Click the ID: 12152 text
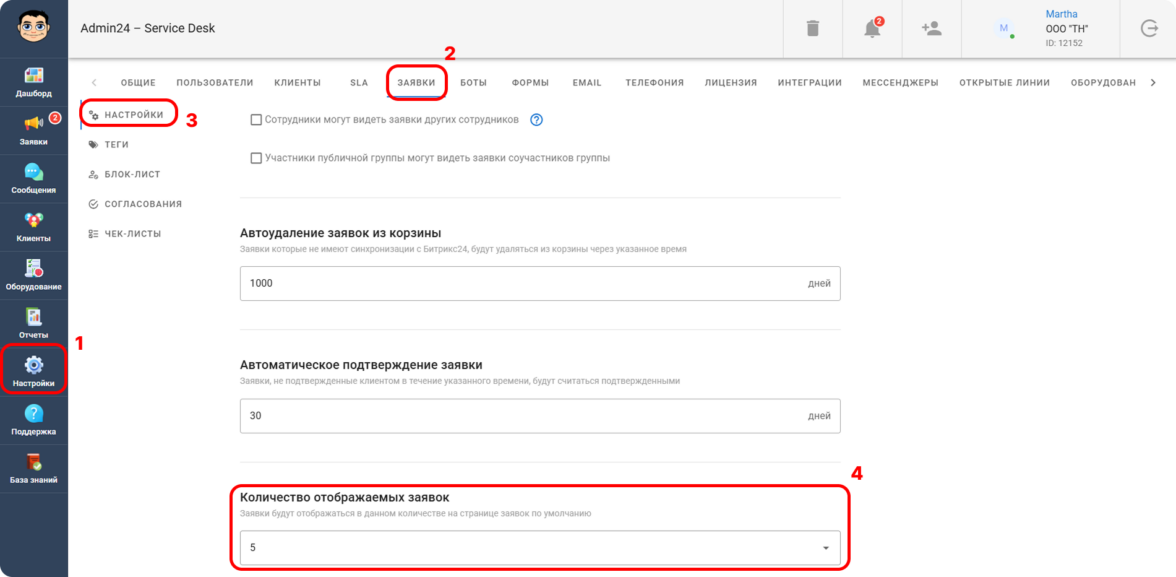This screenshot has height=577, width=1176. click(x=1064, y=43)
